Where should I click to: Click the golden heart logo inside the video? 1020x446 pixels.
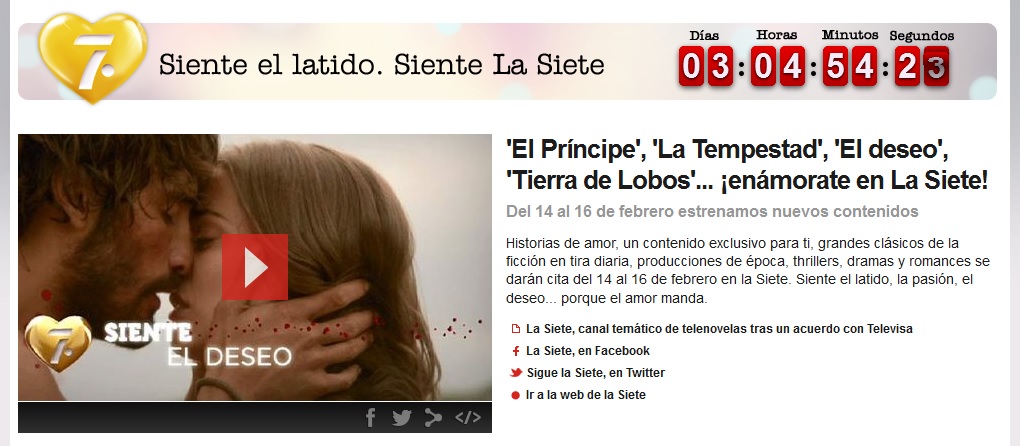58,343
